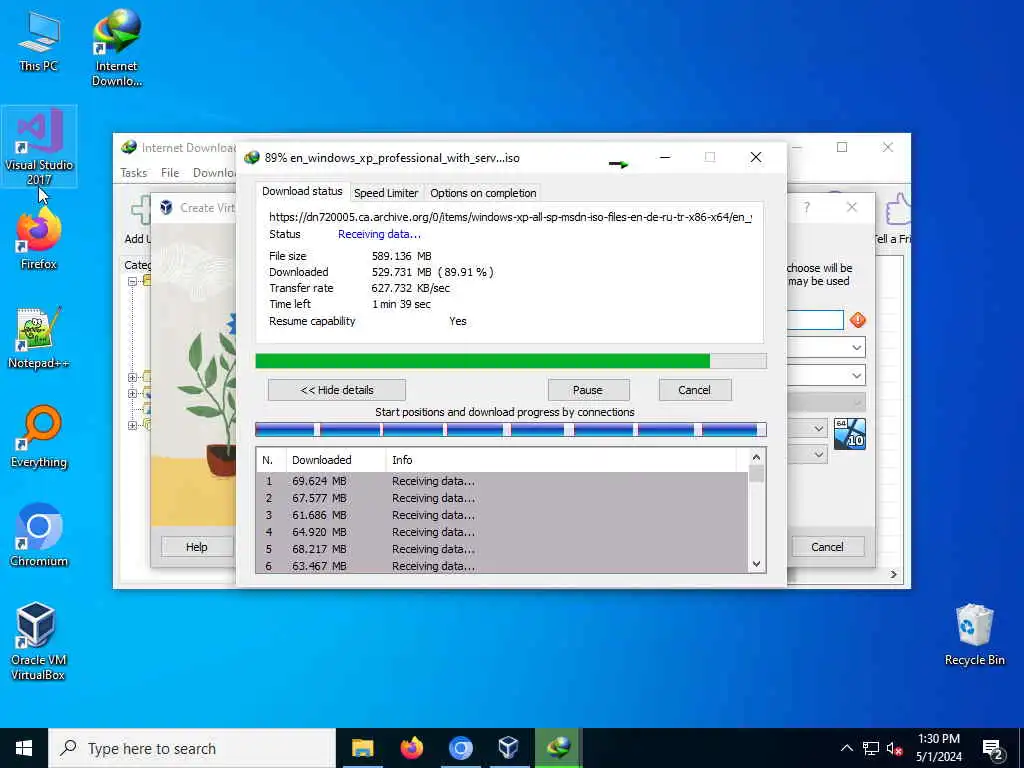Launch Oracle VM VirtualBox desktop icon

(x=39, y=641)
